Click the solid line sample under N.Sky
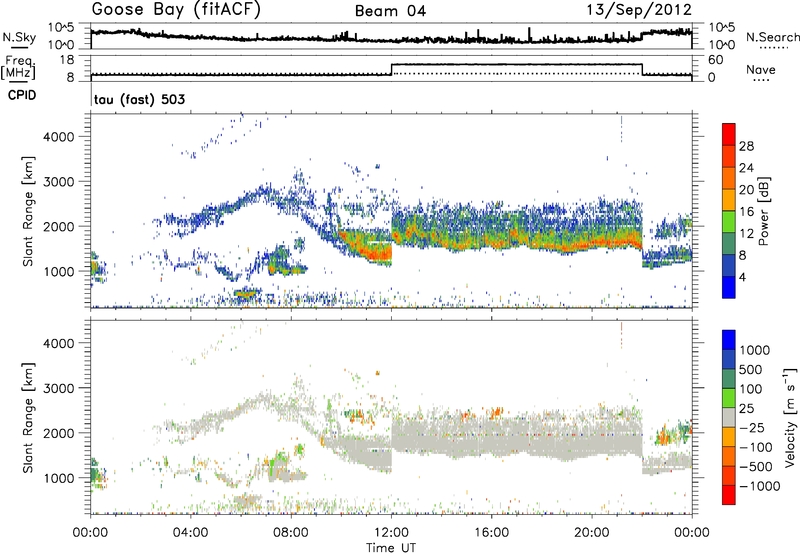The height and width of the screenshot is (554, 800). tap(19, 47)
